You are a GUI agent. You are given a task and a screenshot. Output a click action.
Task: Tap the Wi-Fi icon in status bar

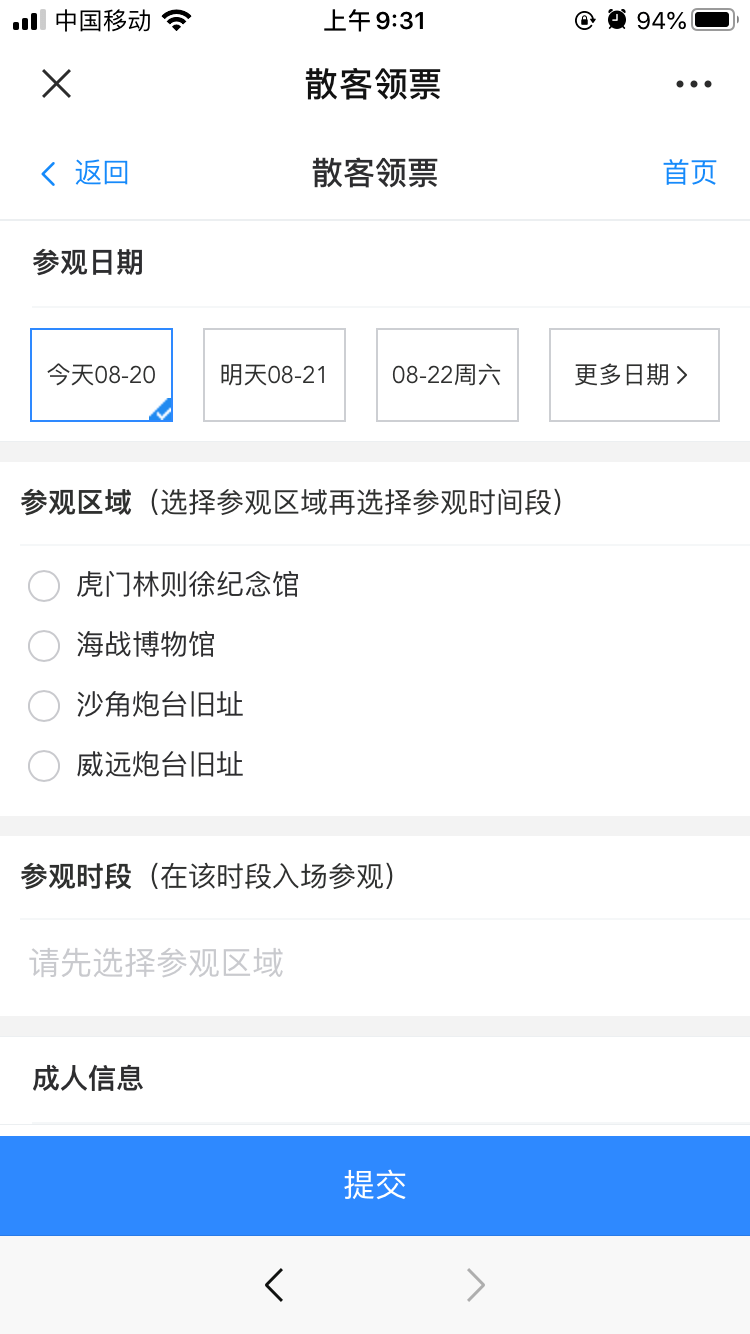[177, 20]
